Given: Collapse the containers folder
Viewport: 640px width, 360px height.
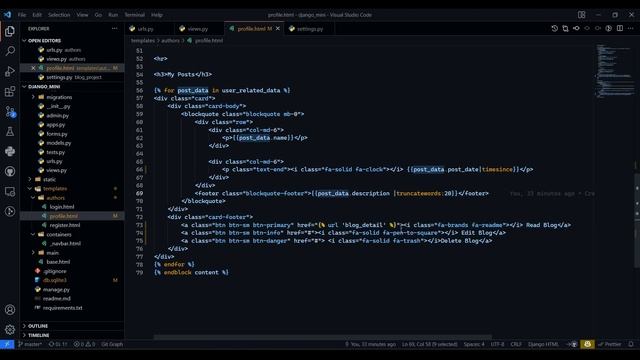Looking at the screenshot, I should pos(58,235).
